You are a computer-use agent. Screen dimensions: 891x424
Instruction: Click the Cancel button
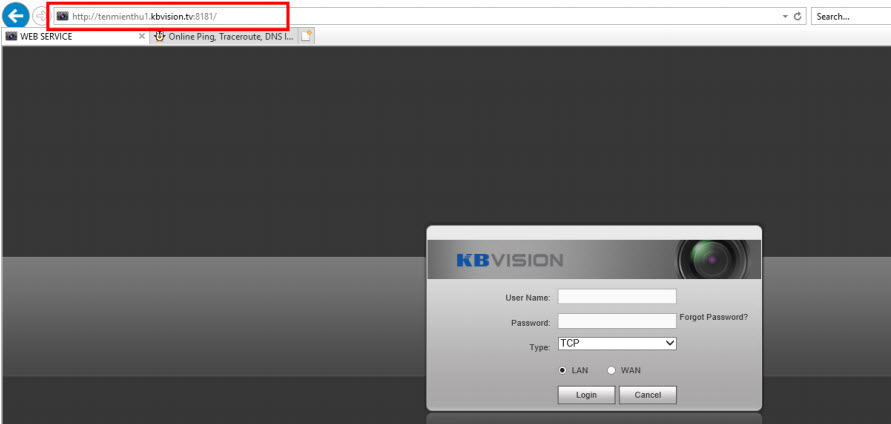[x=648, y=395]
